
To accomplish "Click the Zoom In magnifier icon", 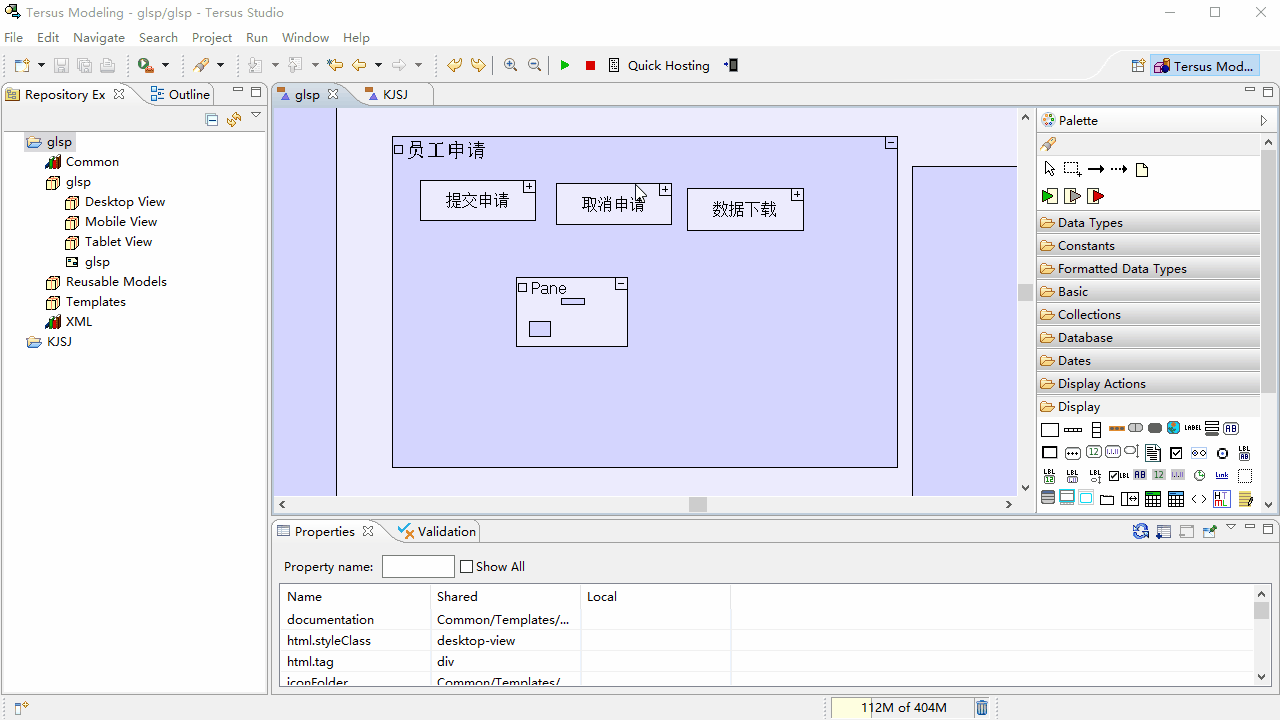I will click(x=511, y=65).
